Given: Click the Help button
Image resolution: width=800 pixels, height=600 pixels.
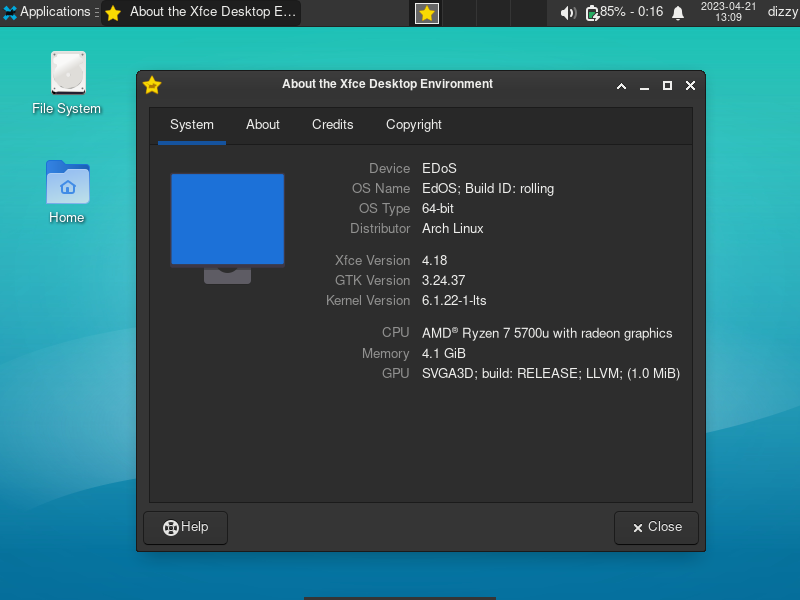Looking at the screenshot, I should click(186, 528).
